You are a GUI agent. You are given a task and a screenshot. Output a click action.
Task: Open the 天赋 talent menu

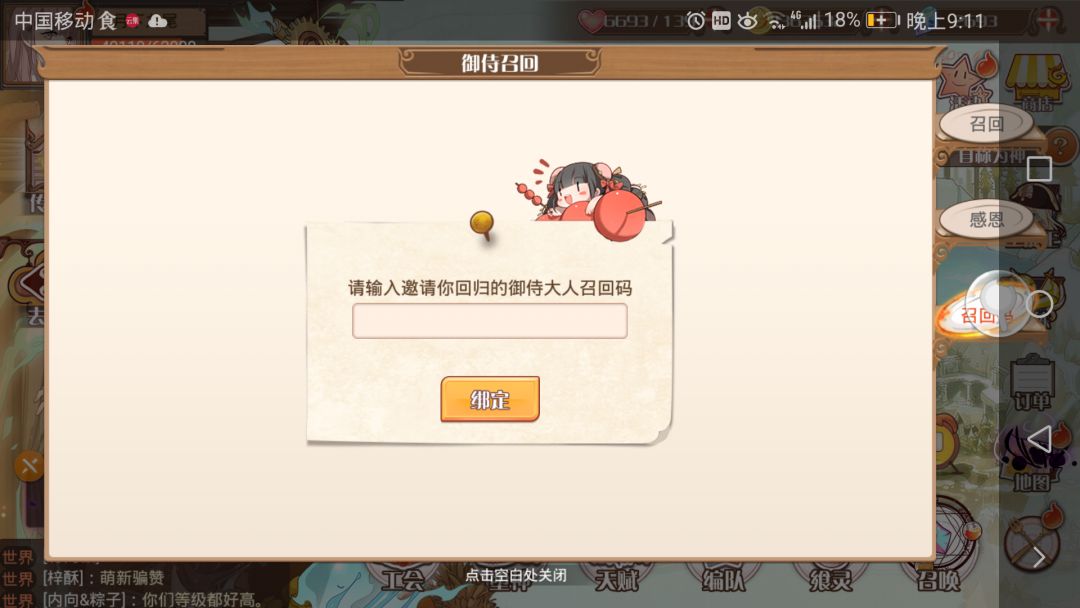pos(616,577)
